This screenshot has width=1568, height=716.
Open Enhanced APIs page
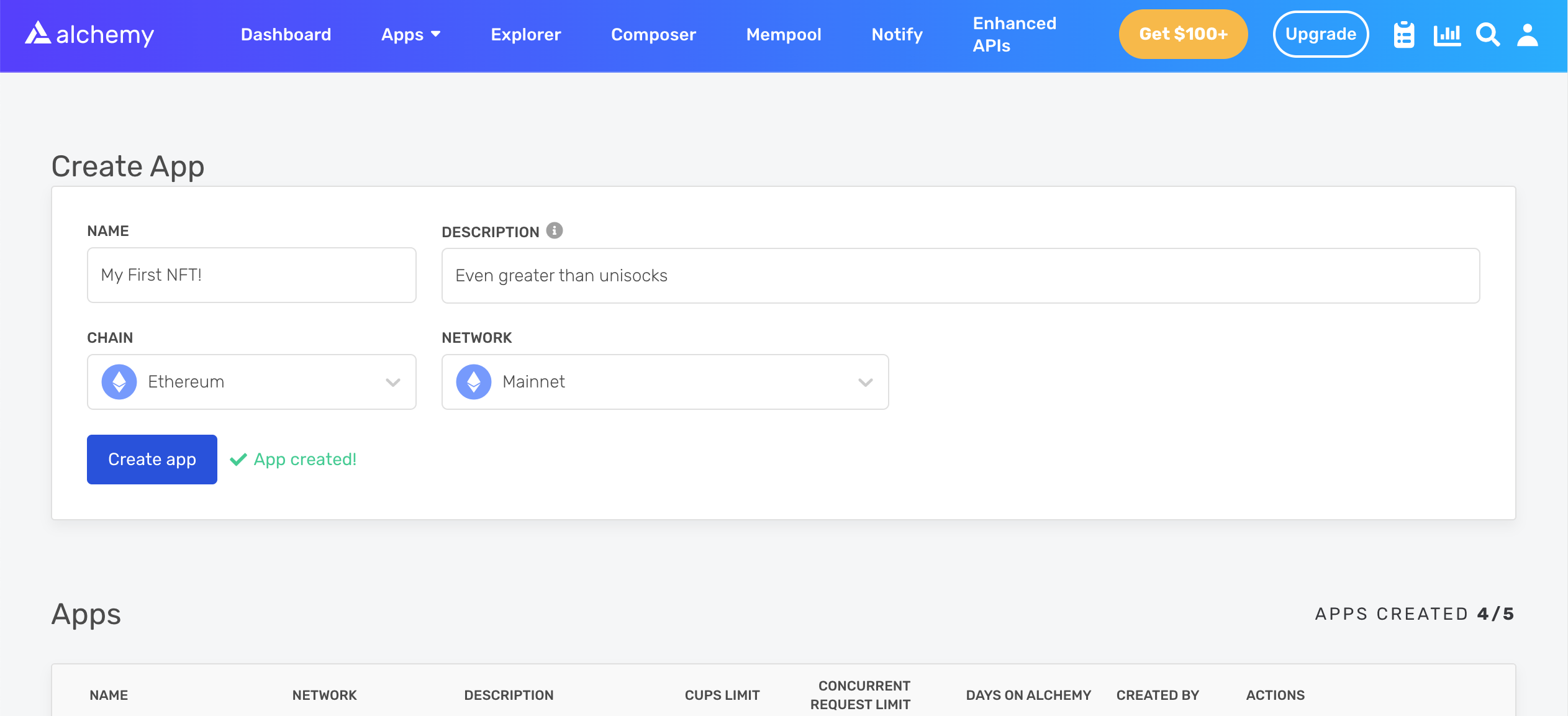coord(1014,34)
